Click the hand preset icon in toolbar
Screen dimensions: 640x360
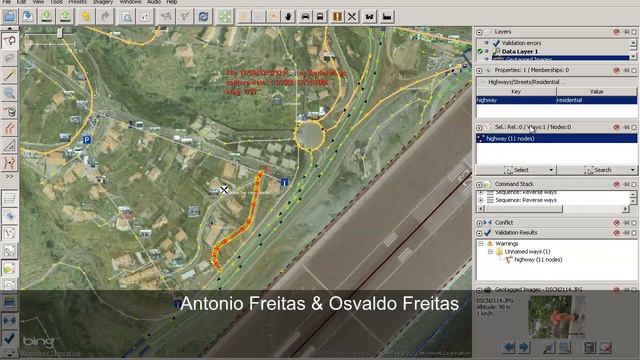(289, 17)
